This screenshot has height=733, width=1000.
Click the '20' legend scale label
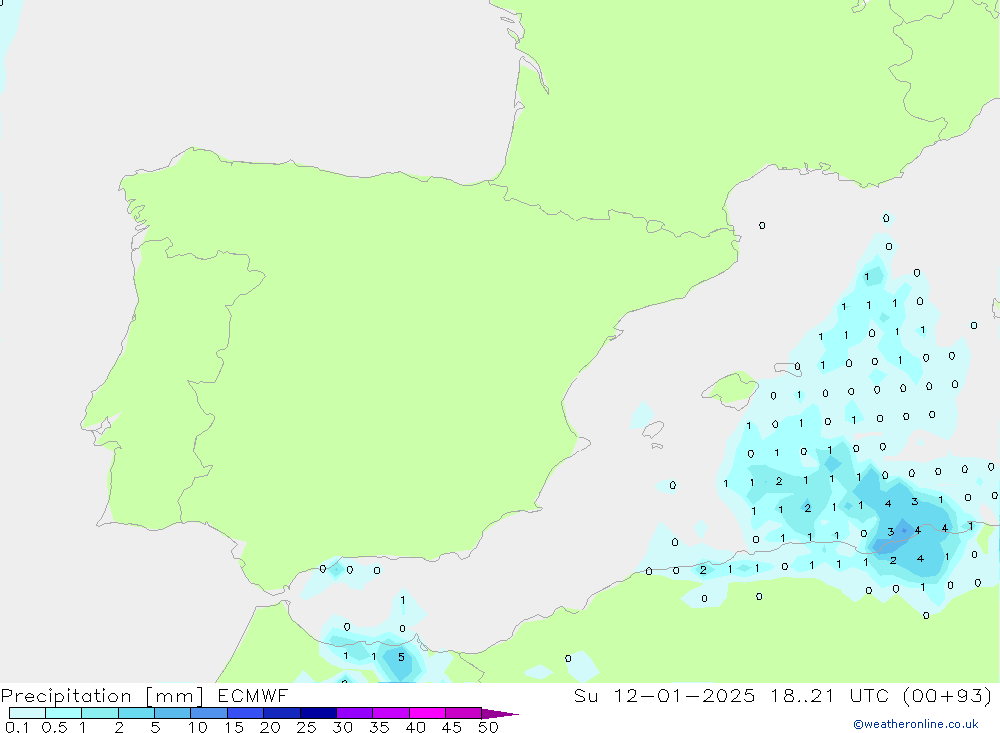(270, 727)
